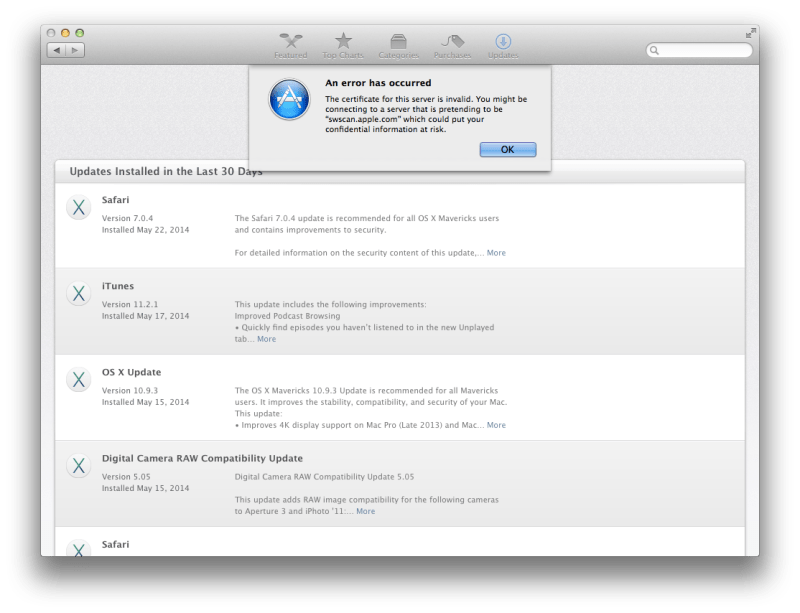This screenshot has width=800, height=613.
Task: Open the Categories tab
Action: click(398, 46)
